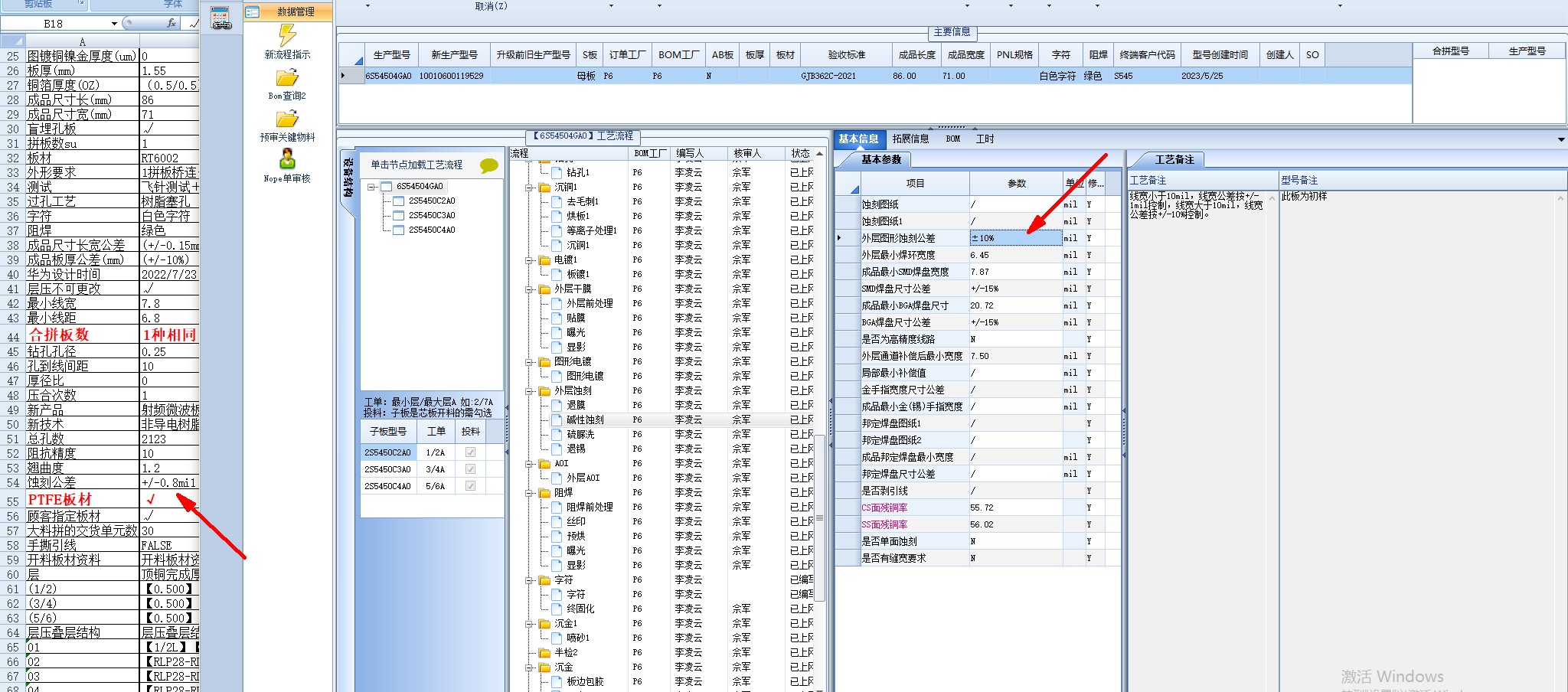Click the 设备结构 vertical side tab

[x=348, y=178]
